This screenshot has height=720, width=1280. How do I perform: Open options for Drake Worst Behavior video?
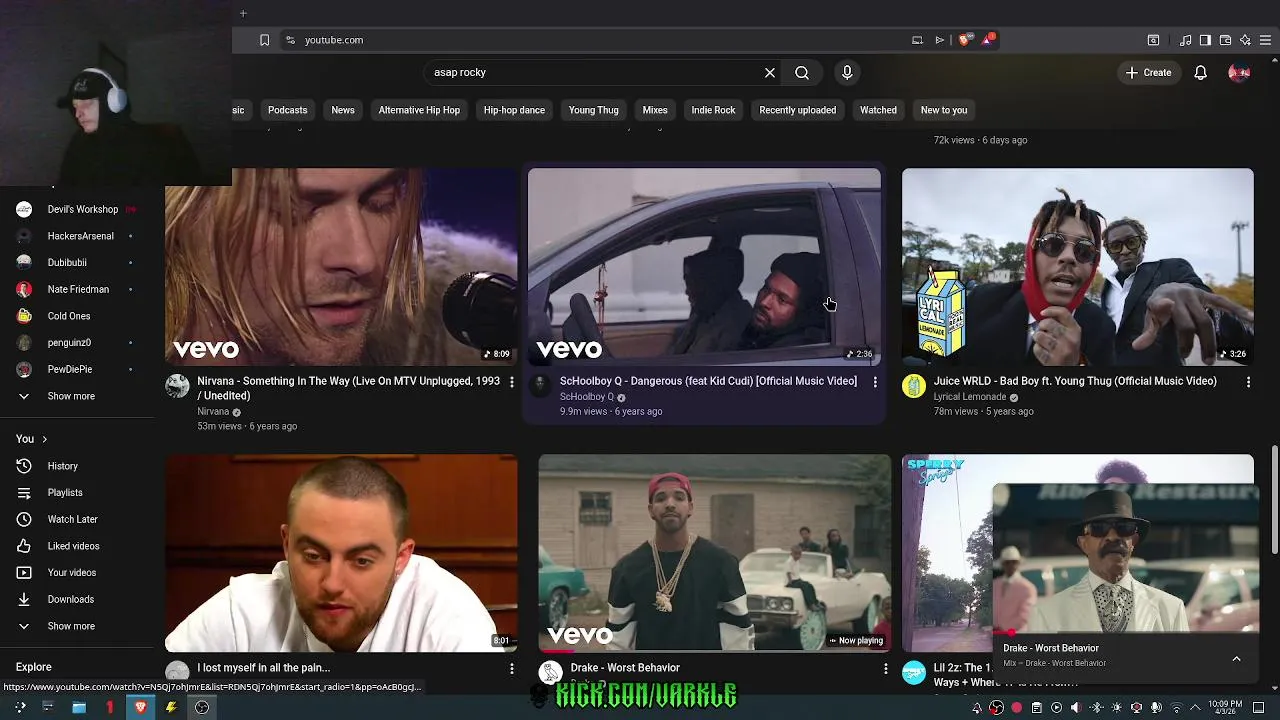pyautogui.click(x=885, y=668)
